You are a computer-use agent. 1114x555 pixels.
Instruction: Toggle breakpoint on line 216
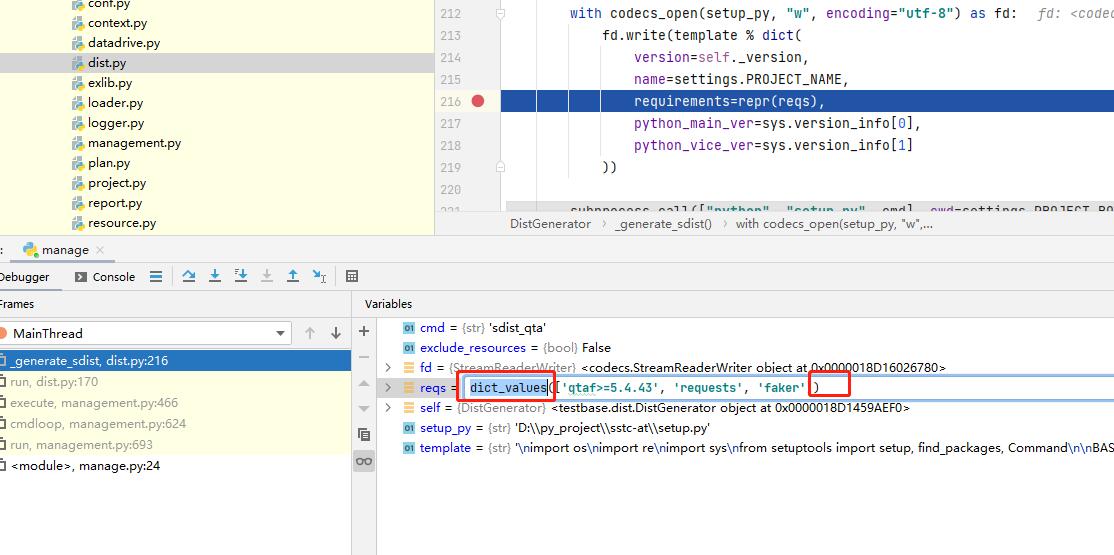tap(477, 102)
